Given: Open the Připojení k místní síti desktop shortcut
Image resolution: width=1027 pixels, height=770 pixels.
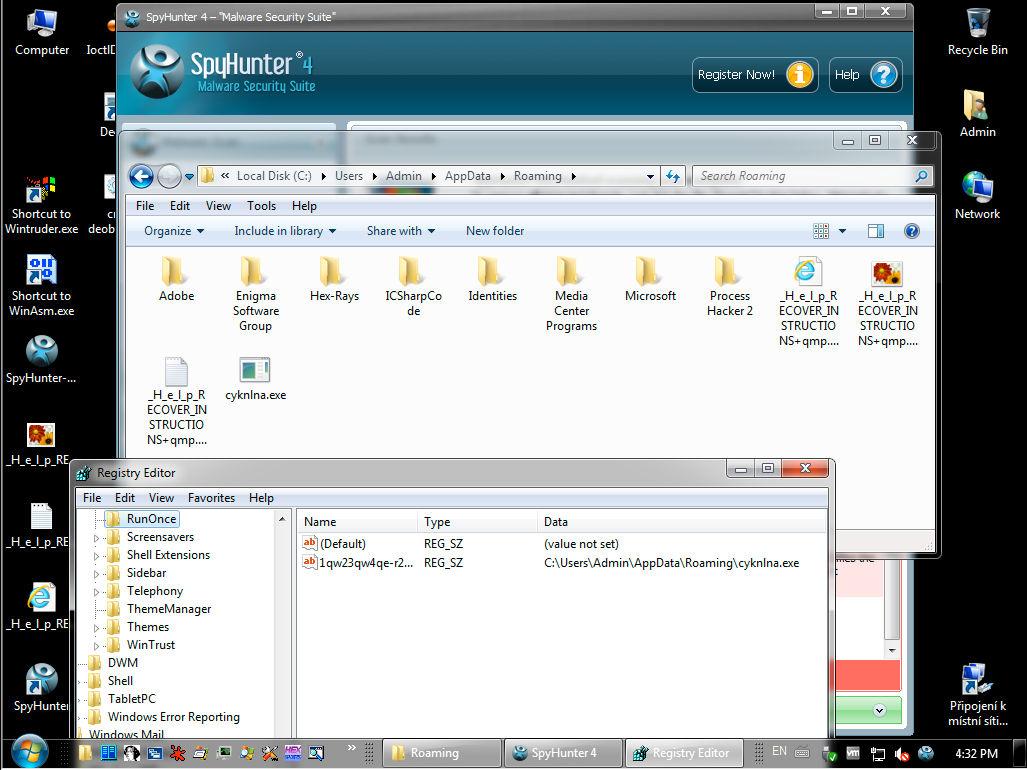Looking at the screenshot, I should coord(977,695).
